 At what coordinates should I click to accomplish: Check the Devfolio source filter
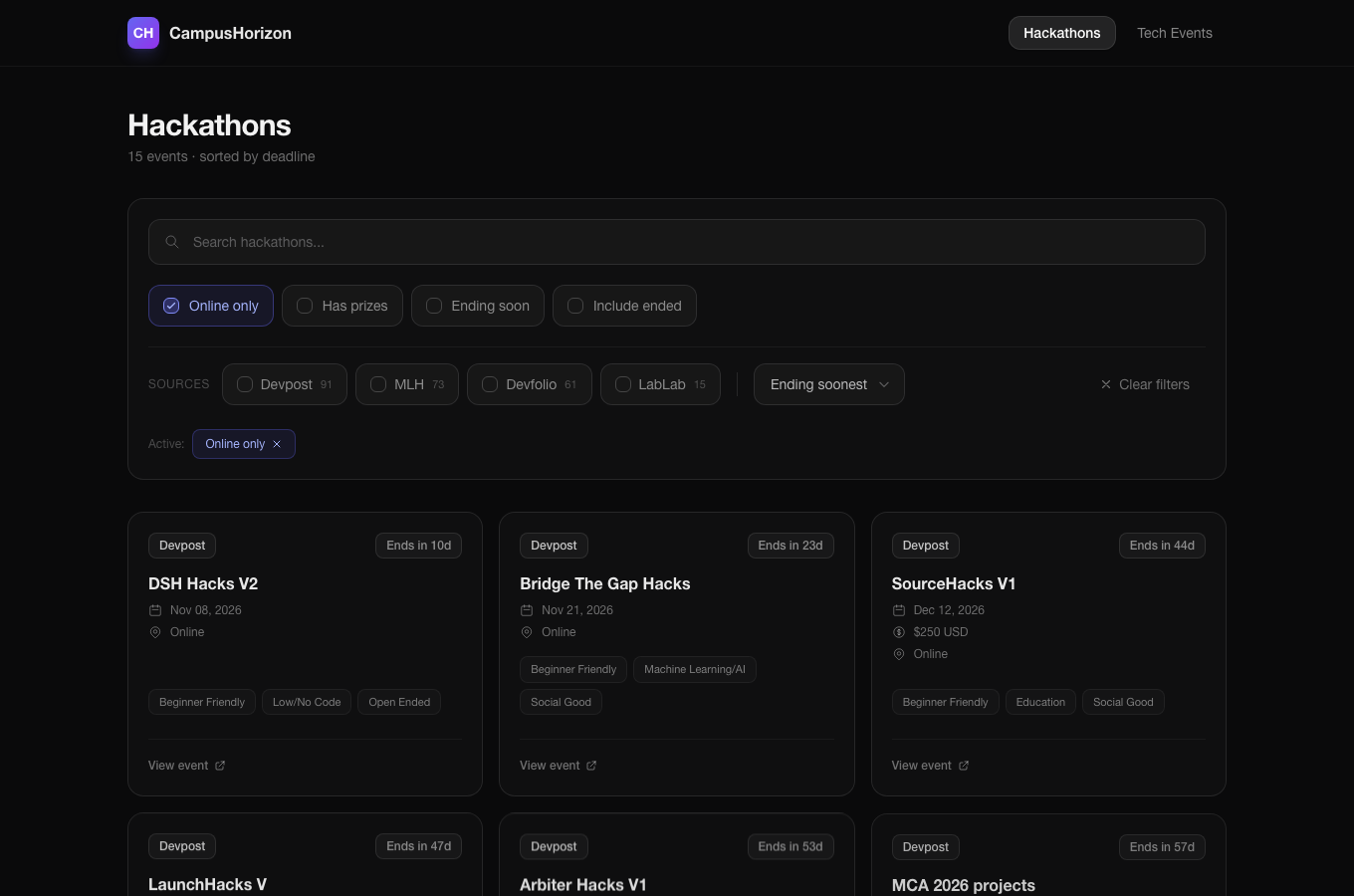click(530, 384)
